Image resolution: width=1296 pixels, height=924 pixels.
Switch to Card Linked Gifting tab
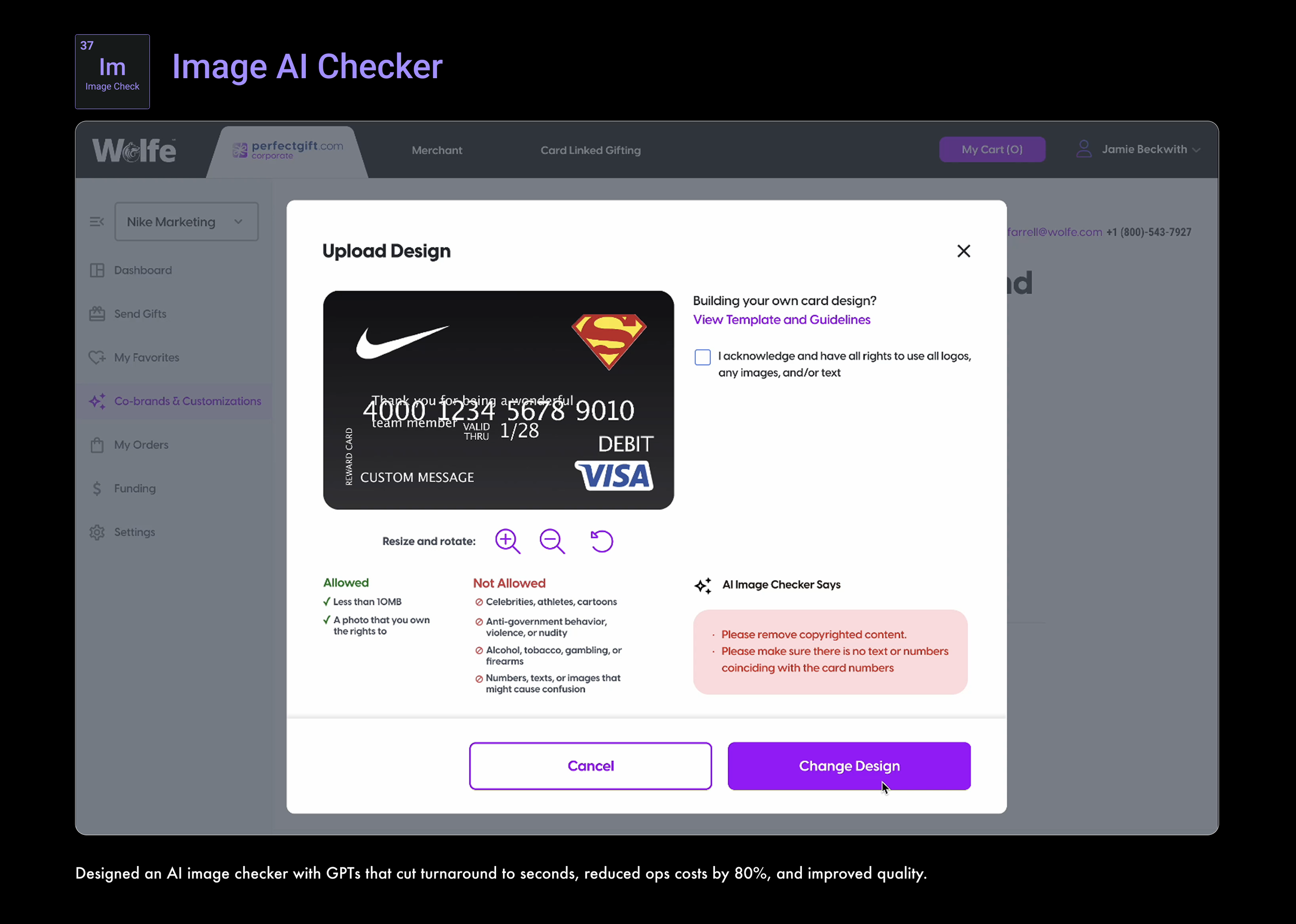coord(590,150)
